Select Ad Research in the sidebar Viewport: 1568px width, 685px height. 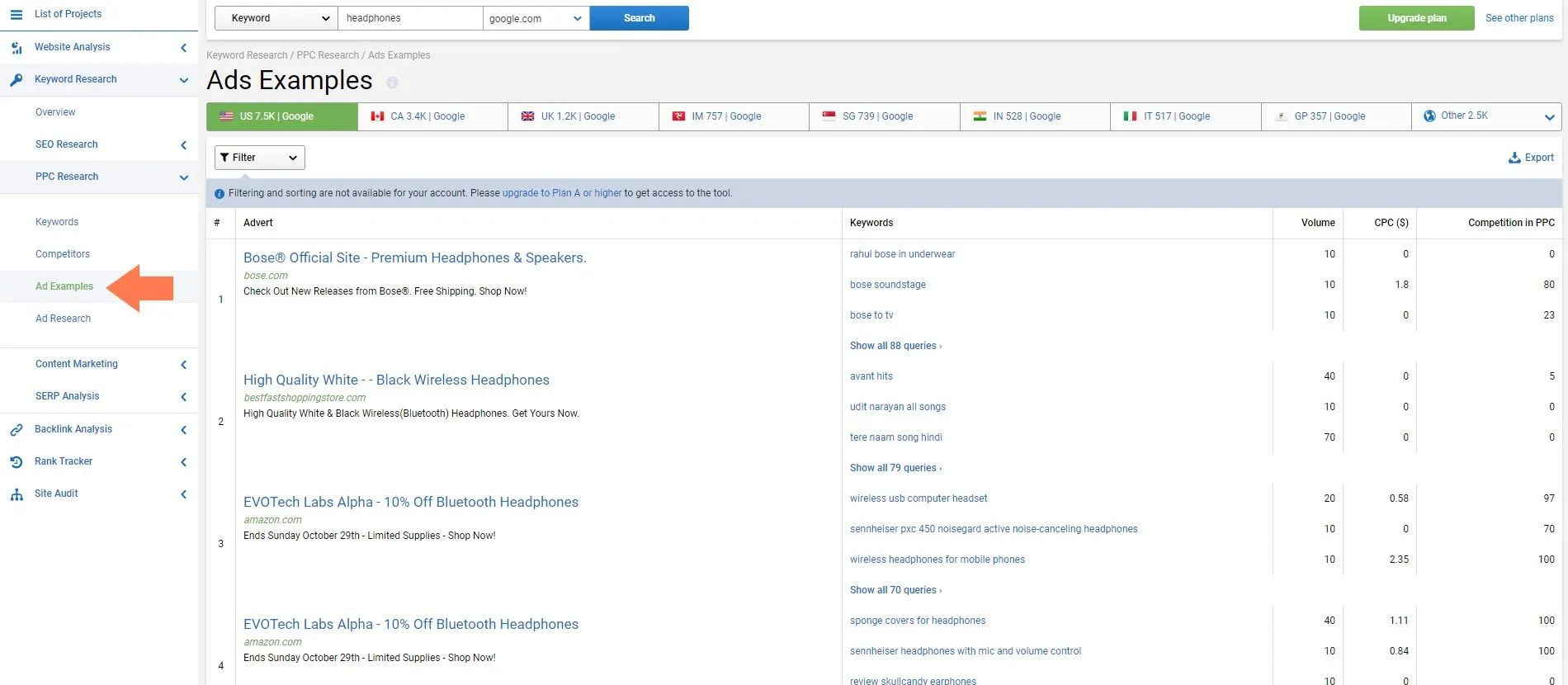pos(64,319)
